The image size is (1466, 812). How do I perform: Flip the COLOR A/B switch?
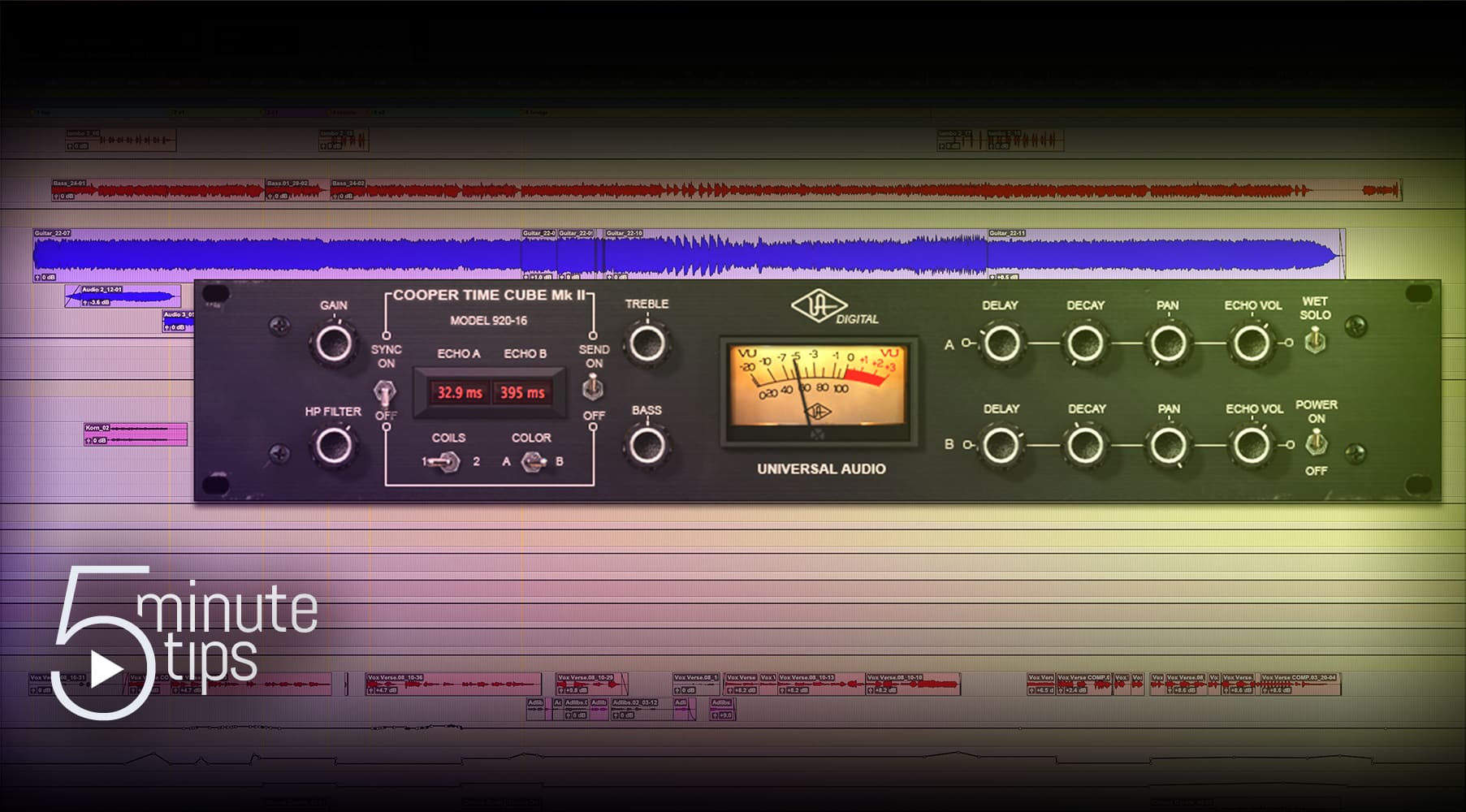pyautogui.click(x=533, y=462)
